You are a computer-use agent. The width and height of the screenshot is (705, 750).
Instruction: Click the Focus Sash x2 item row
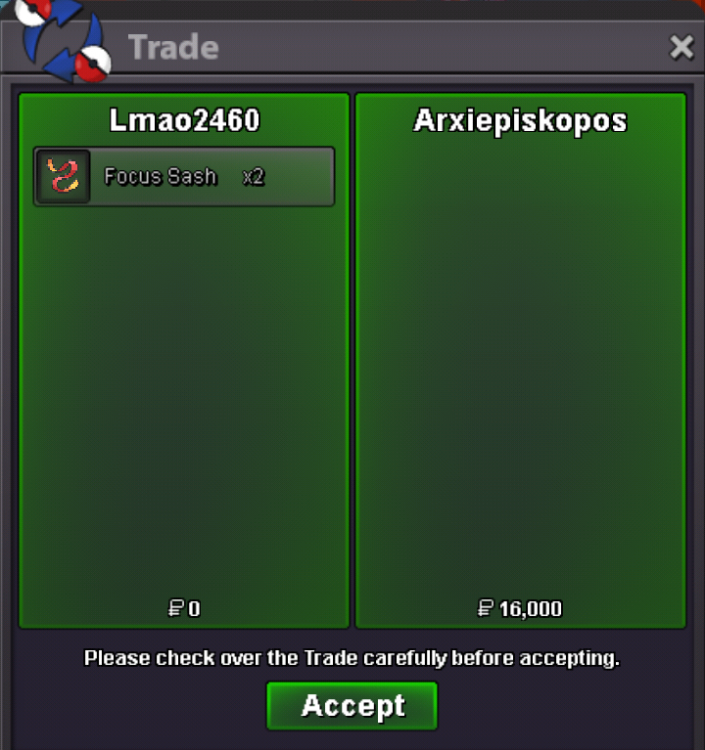tap(184, 176)
